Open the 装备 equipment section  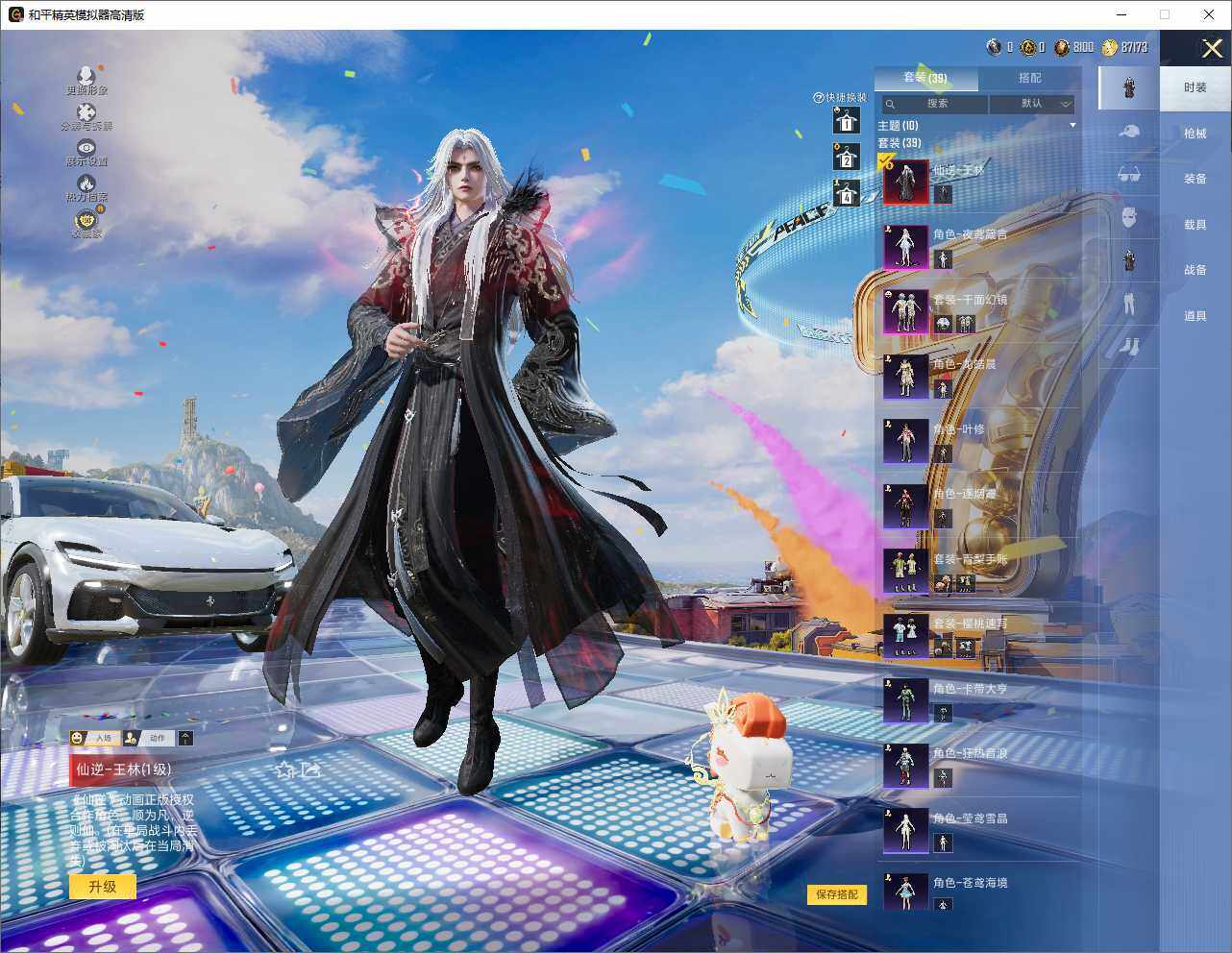[x=1195, y=179]
